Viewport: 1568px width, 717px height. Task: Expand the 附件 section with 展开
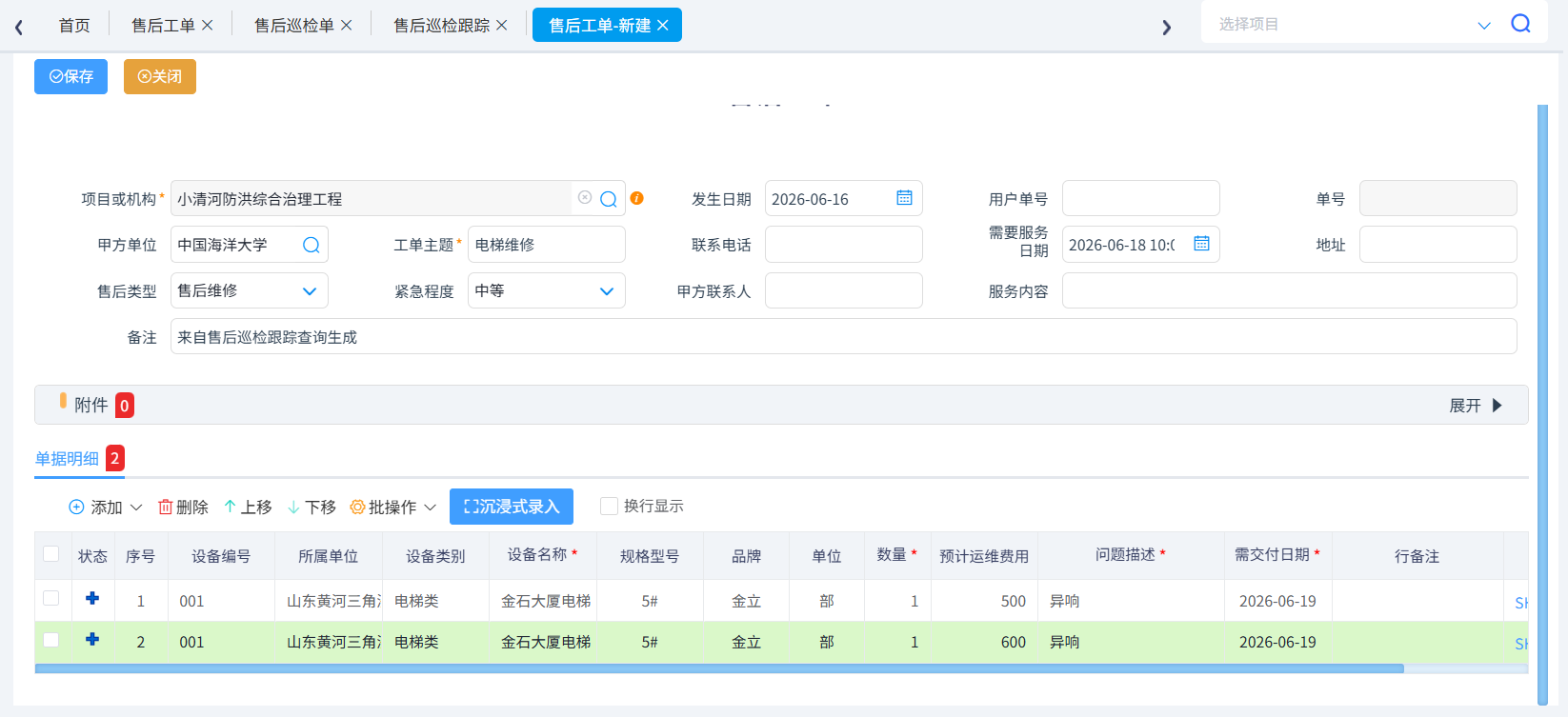[x=1476, y=406]
